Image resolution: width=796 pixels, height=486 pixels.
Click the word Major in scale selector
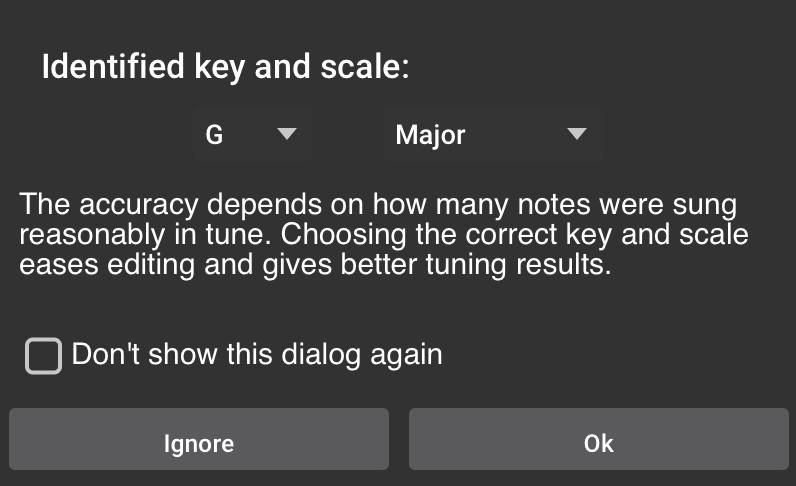coord(430,135)
